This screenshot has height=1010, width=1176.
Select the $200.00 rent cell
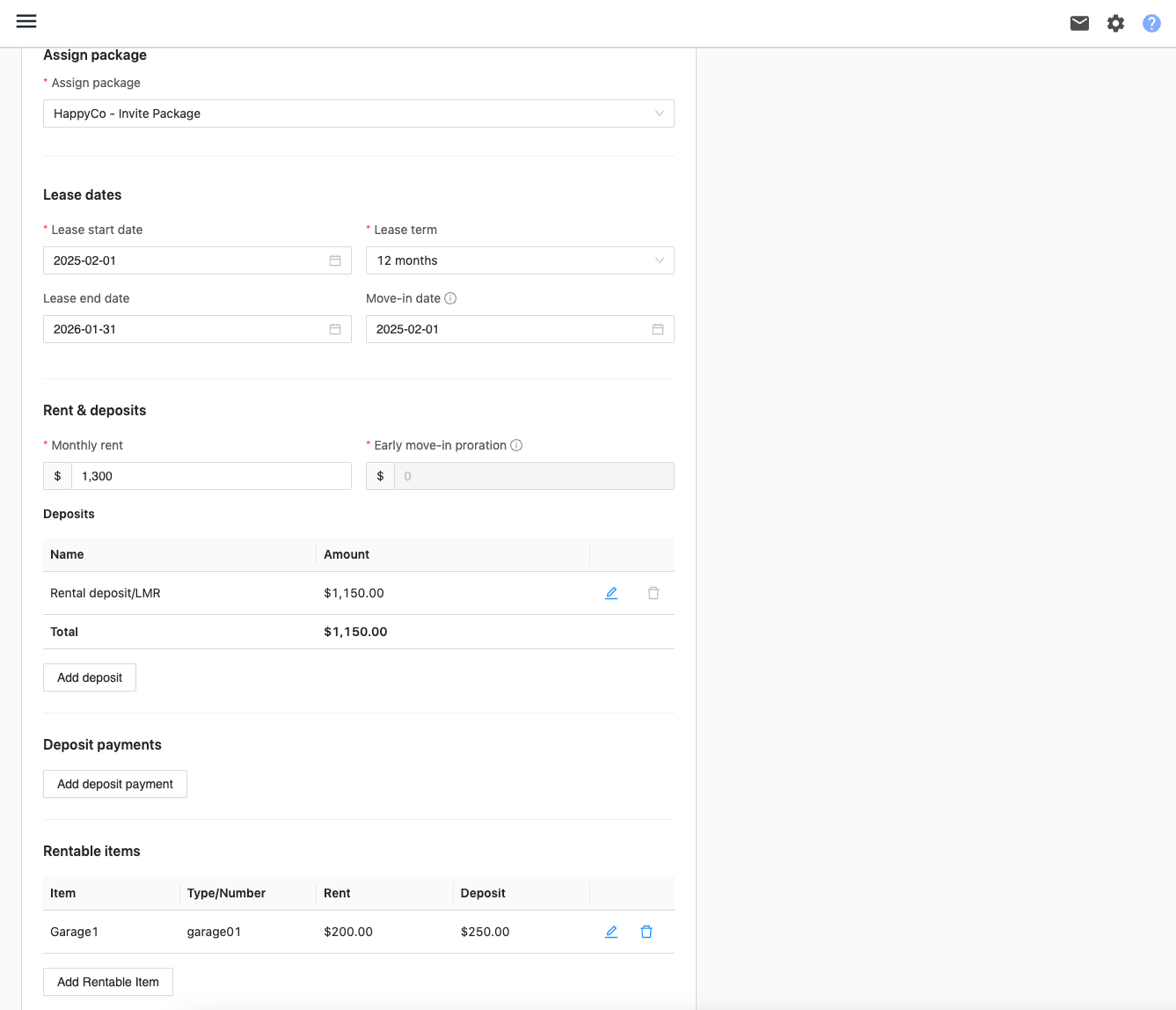point(385,932)
